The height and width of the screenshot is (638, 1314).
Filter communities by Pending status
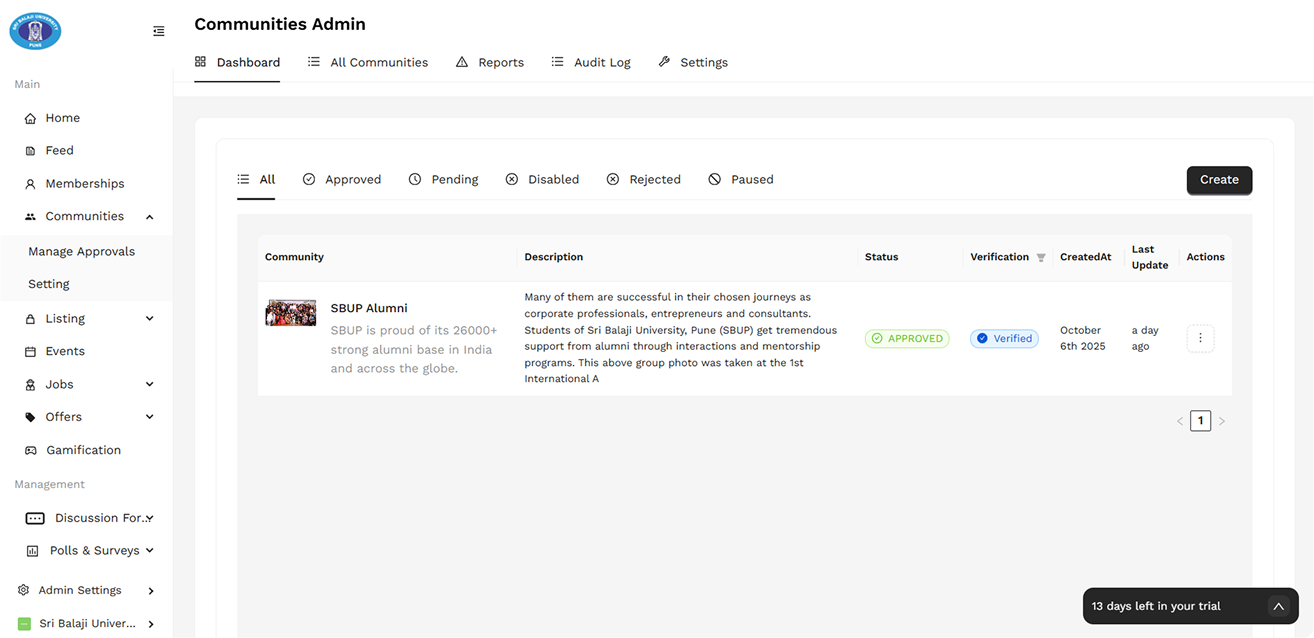(444, 180)
